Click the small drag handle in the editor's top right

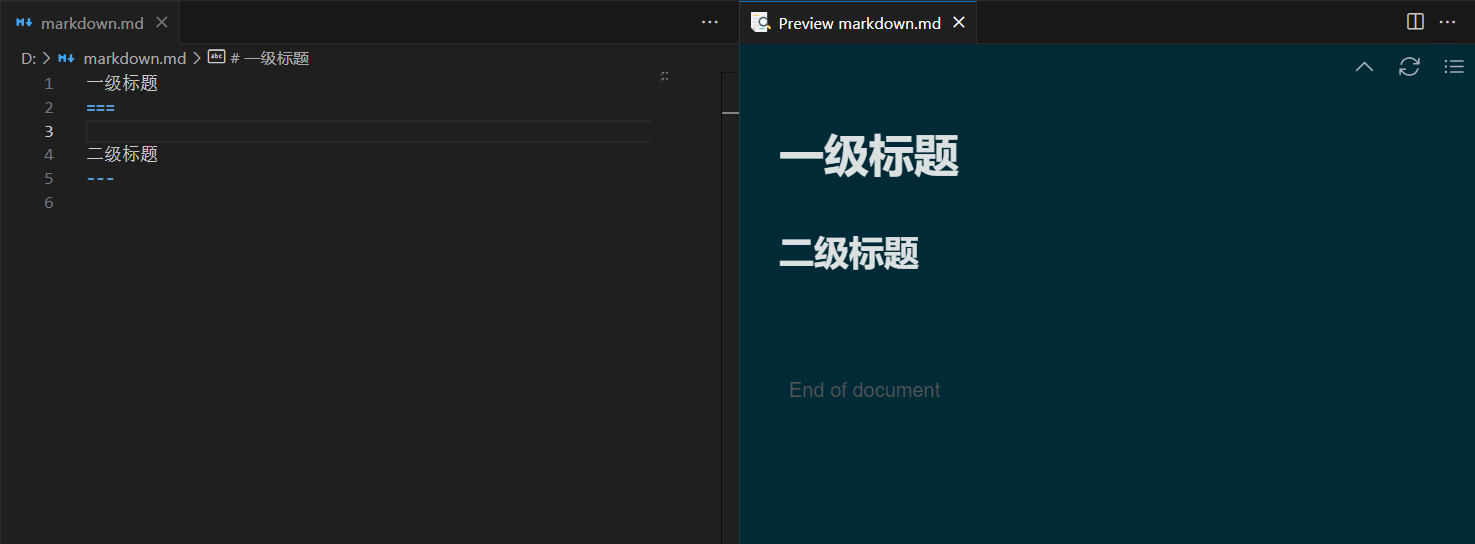(x=665, y=76)
